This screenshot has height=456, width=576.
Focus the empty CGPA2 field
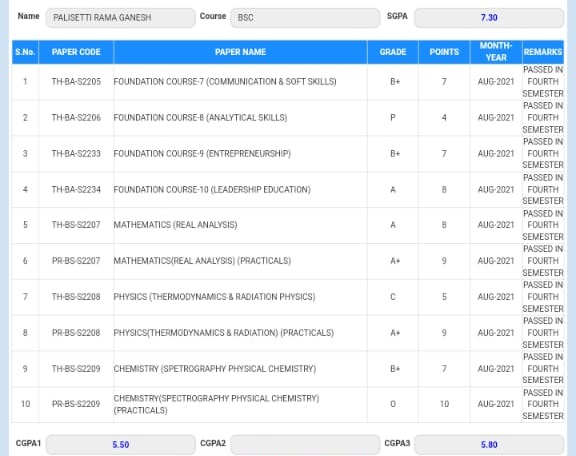pyautogui.click(x=305, y=444)
